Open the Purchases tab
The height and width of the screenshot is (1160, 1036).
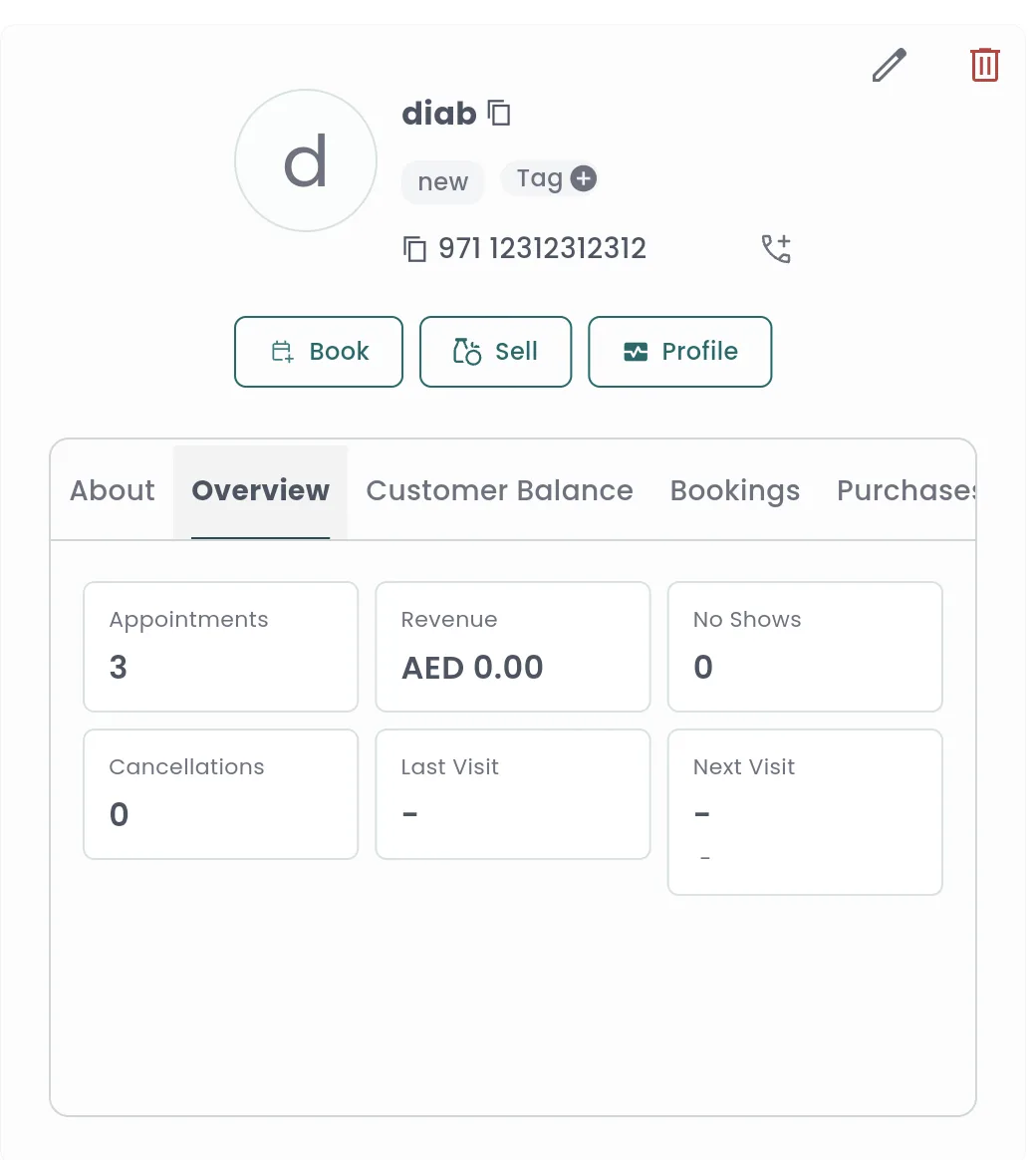(x=907, y=490)
